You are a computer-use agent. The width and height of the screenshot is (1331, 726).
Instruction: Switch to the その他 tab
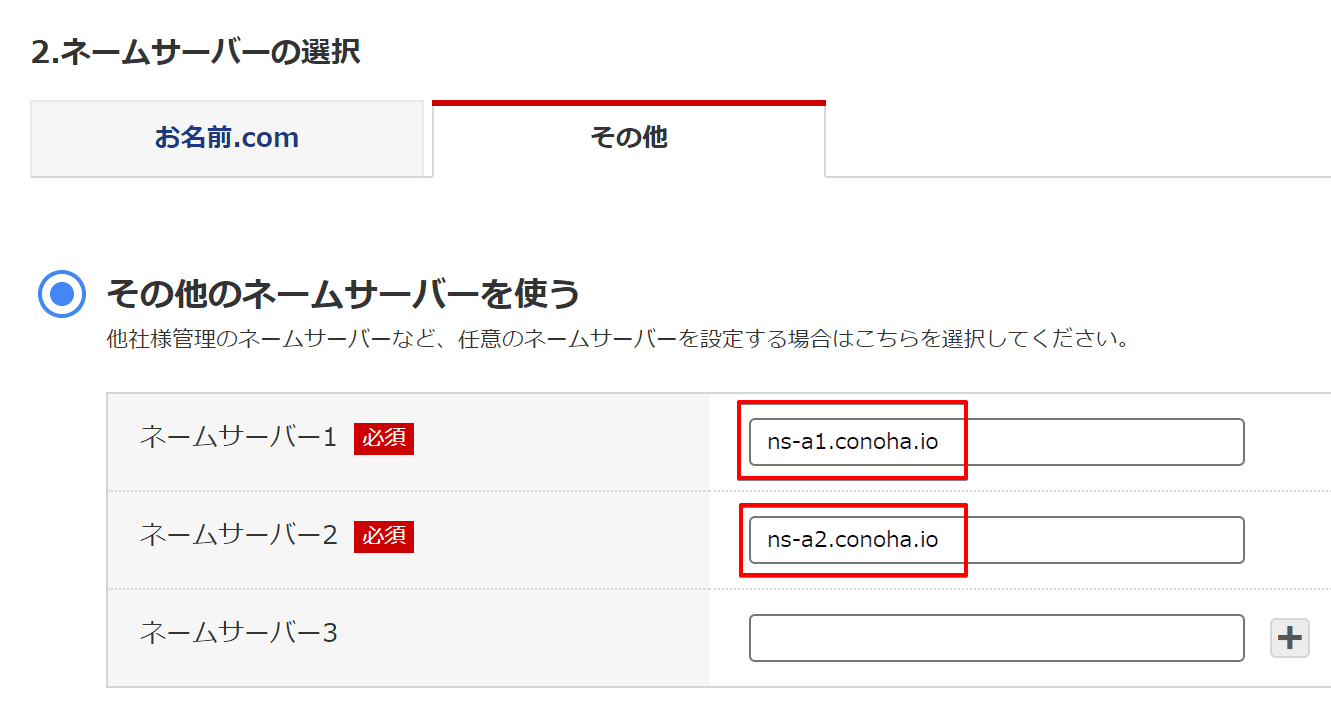[628, 138]
